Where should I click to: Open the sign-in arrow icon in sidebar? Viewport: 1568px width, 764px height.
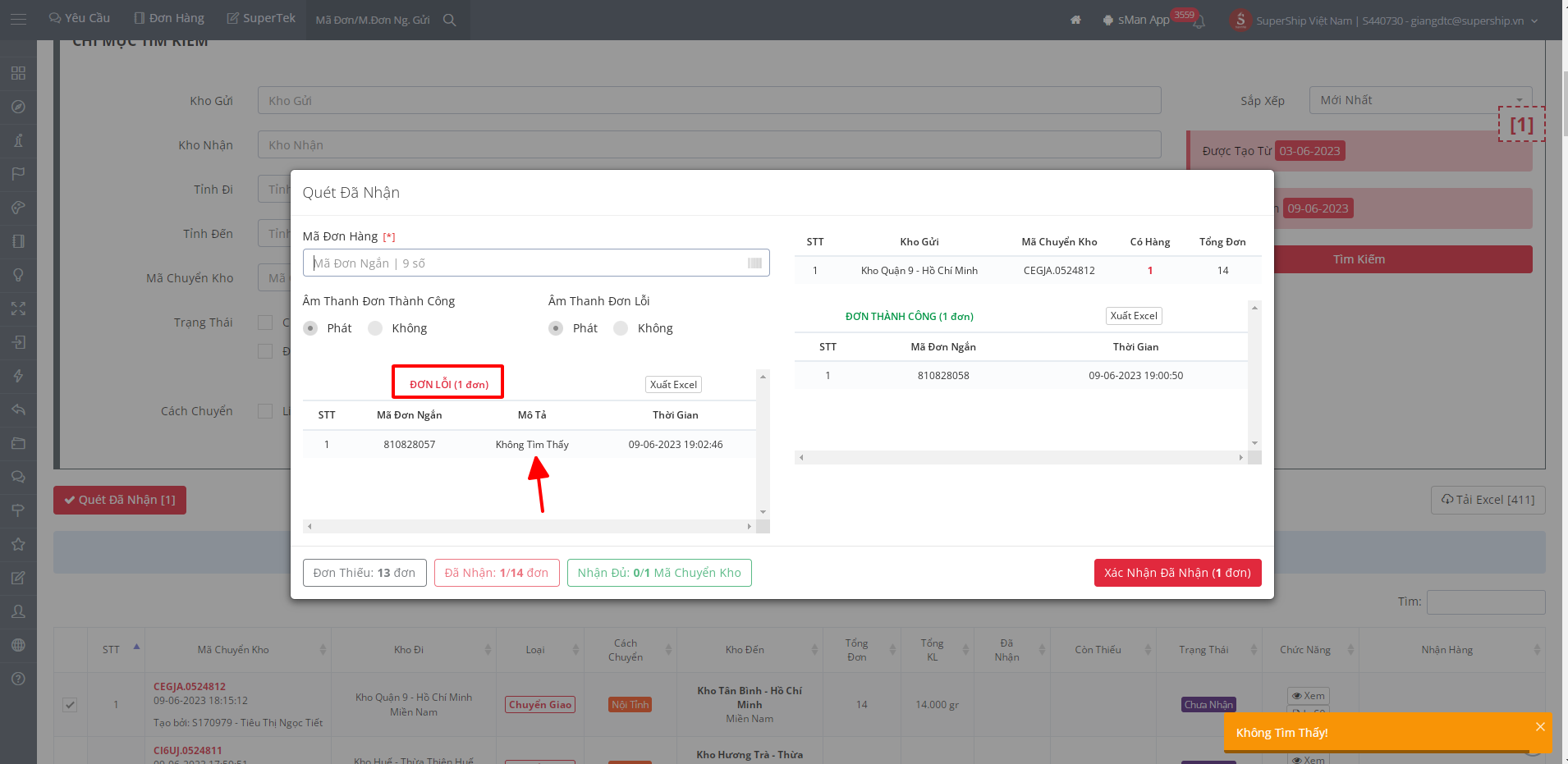(18, 342)
